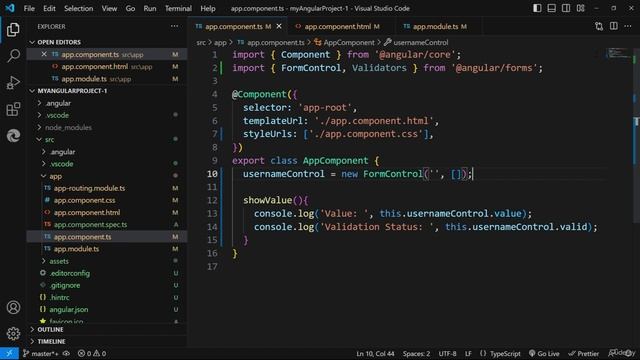Viewport: 640px width, 360px height.
Task: Open the View menu
Action: (x=109, y=8)
